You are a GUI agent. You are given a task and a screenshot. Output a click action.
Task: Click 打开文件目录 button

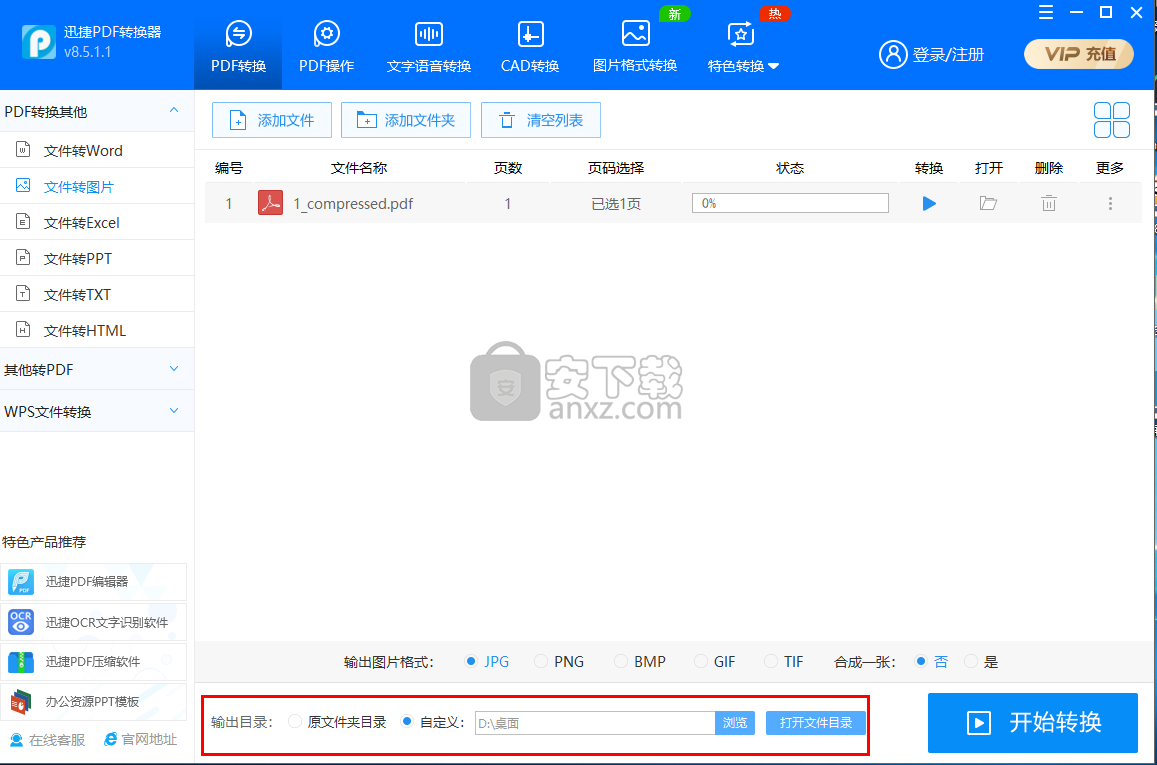(x=815, y=723)
